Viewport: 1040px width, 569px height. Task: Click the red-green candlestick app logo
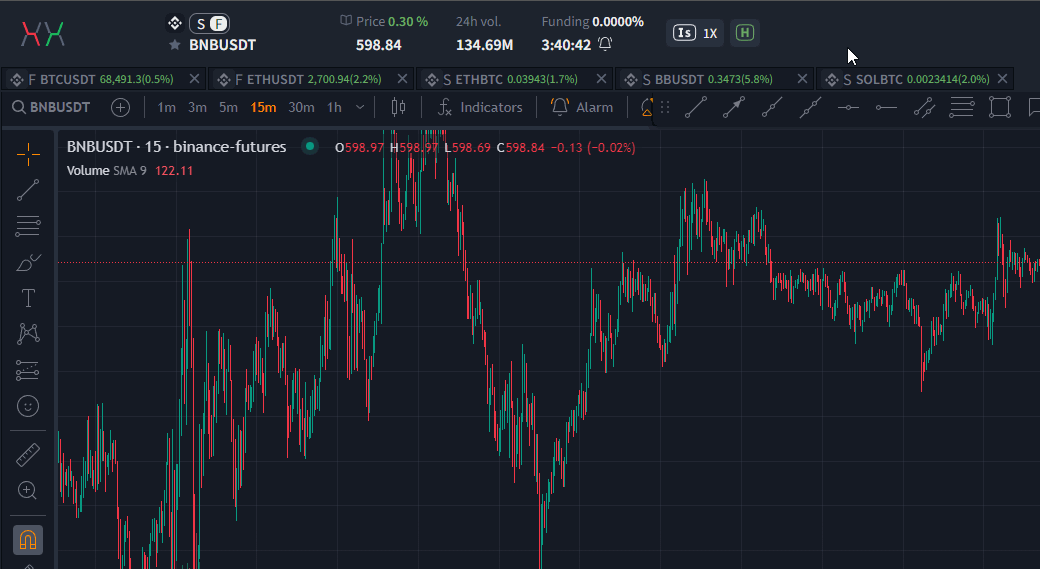tap(43, 33)
